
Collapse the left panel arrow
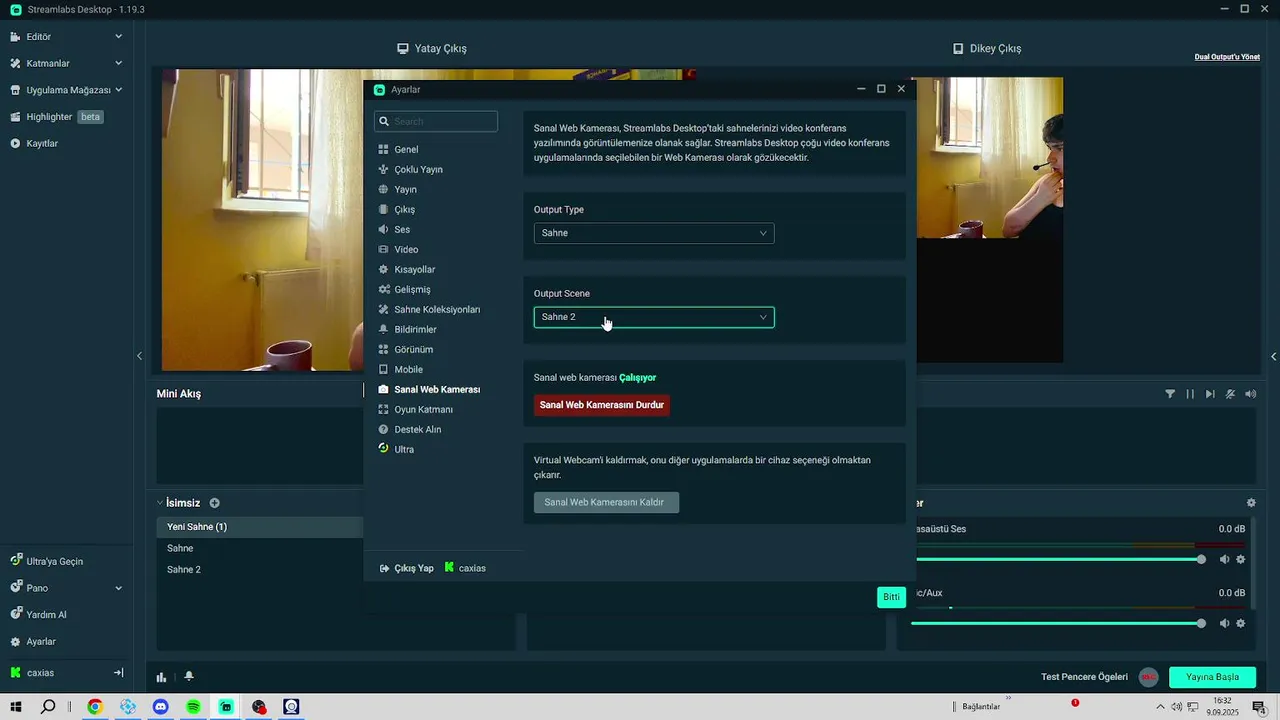tap(139, 356)
